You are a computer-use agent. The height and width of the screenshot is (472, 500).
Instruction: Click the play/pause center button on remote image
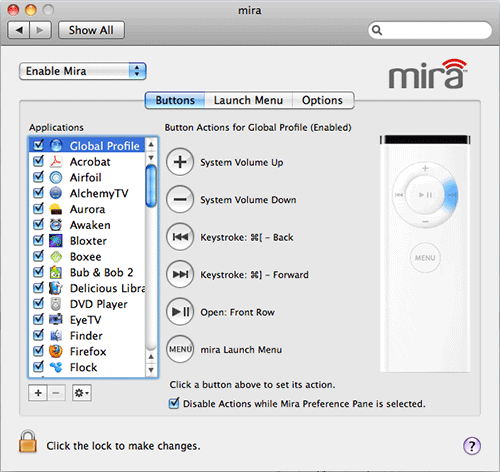[x=425, y=195]
